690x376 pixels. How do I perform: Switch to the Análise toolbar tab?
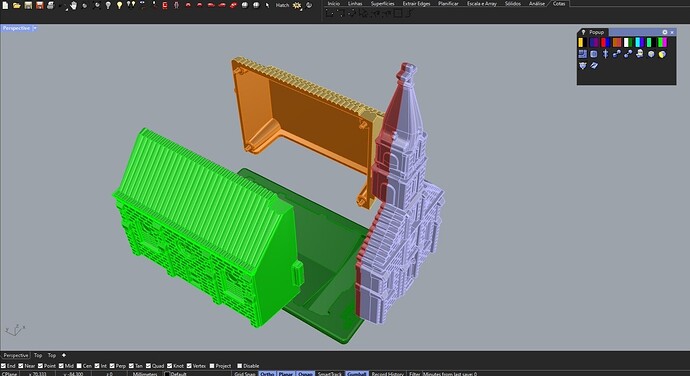point(536,3)
